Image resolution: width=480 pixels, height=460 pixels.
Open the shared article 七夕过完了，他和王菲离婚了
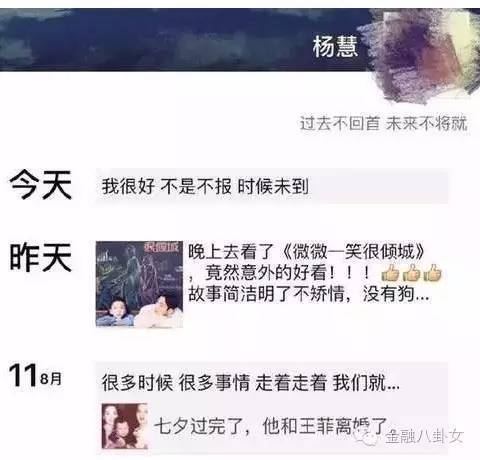click(x=272, y=426)
